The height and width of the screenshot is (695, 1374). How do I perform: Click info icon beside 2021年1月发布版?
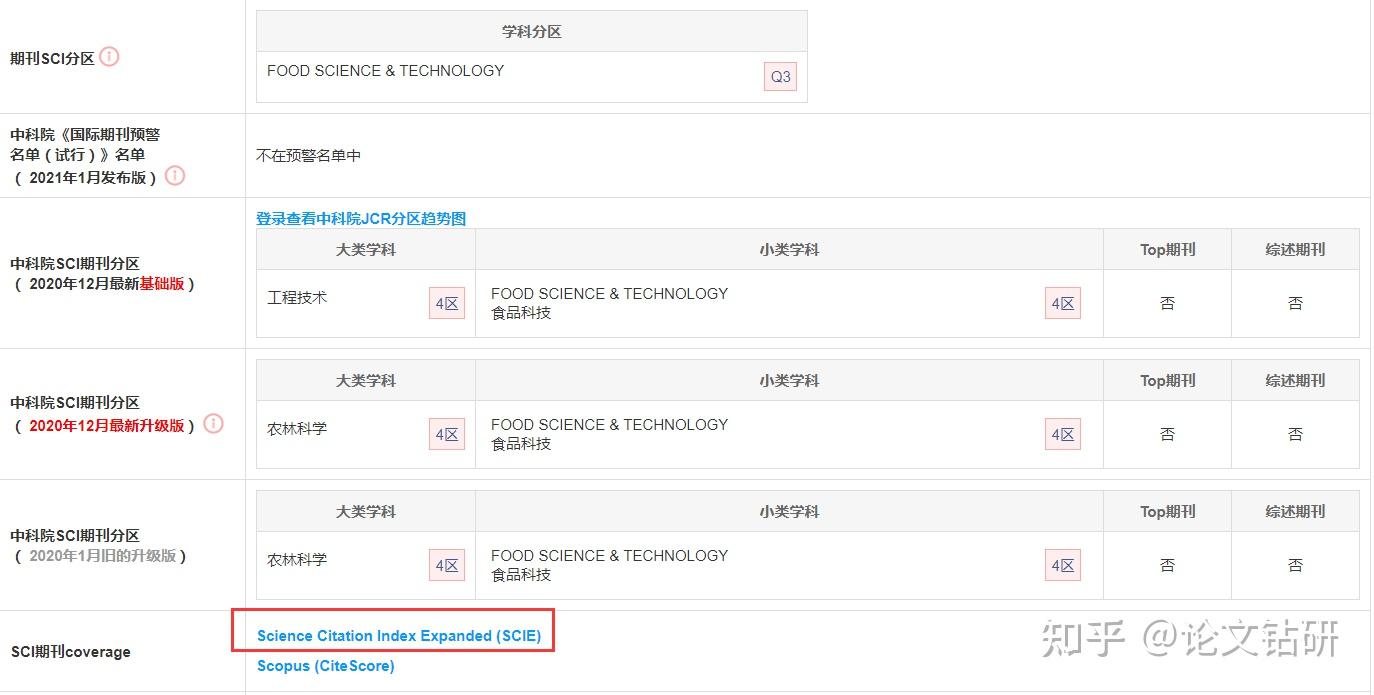tap(175, 176)
